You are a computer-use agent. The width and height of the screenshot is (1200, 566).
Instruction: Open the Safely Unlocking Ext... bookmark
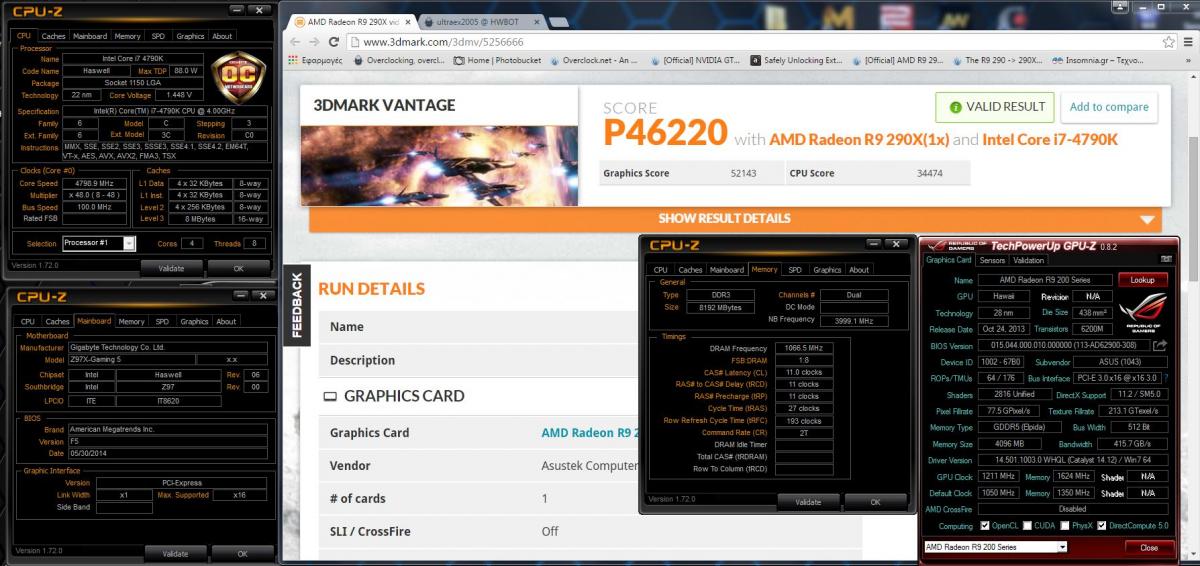795,60
